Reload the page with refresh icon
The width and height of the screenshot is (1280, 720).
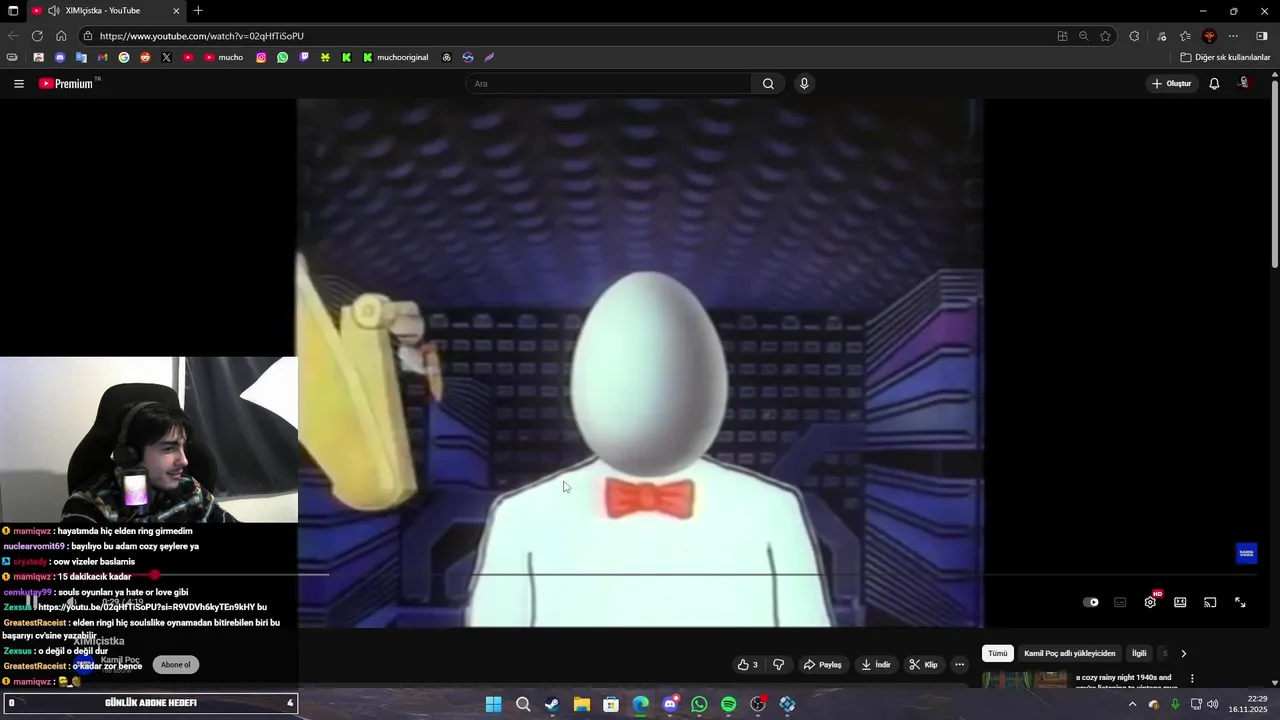37,36
